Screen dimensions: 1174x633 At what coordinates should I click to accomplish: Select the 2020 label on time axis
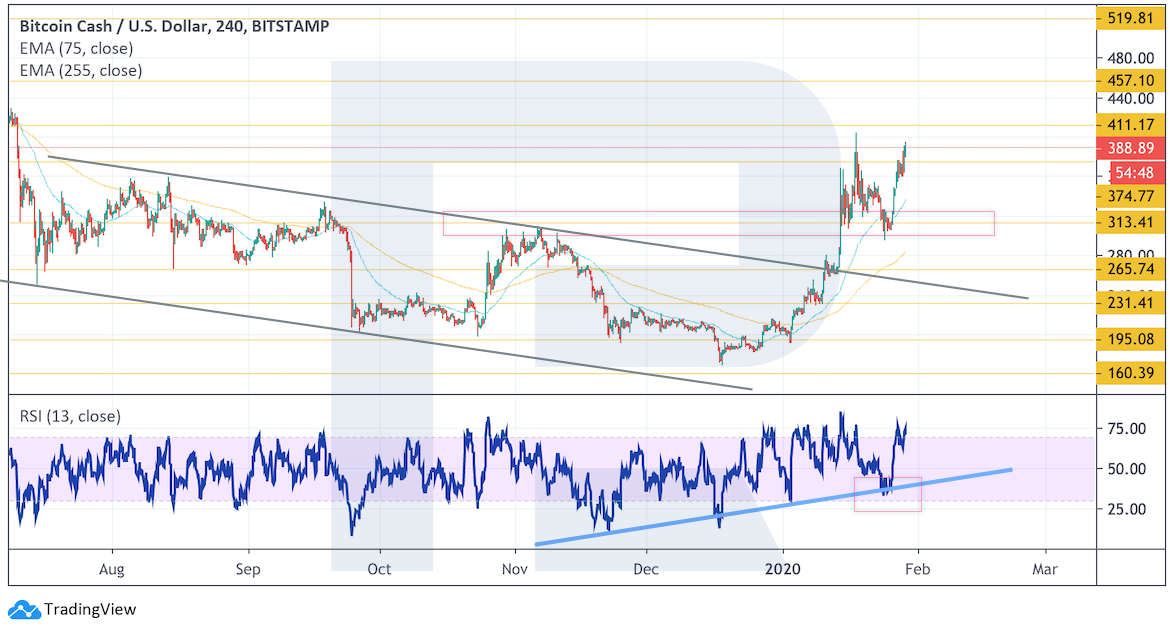782,569
